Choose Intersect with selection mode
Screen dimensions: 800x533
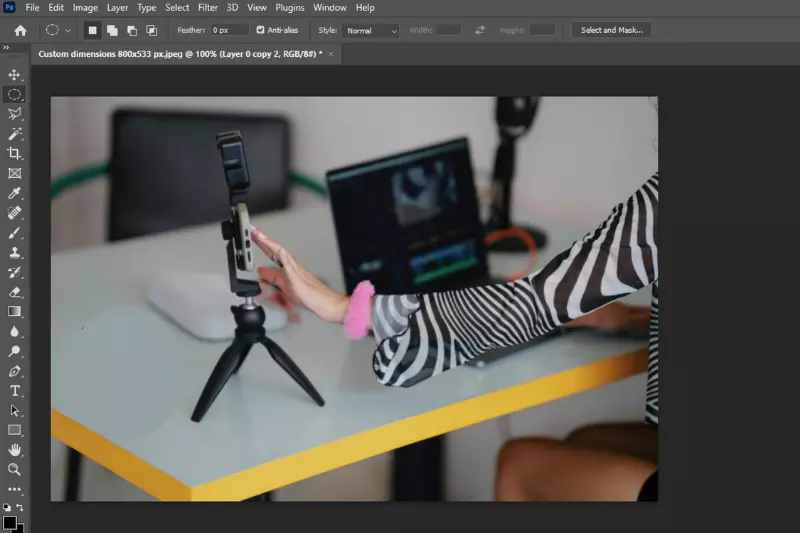[x=152, y=31]
